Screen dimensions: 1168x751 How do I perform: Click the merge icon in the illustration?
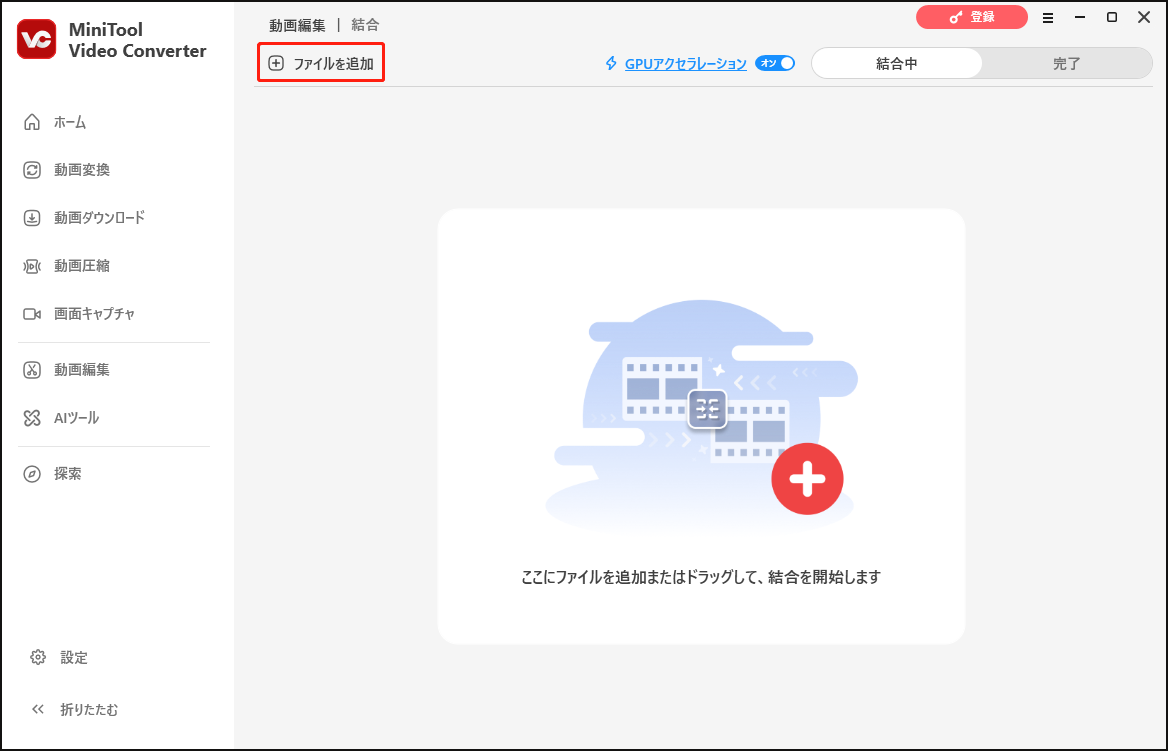click(x=707, y=409)
